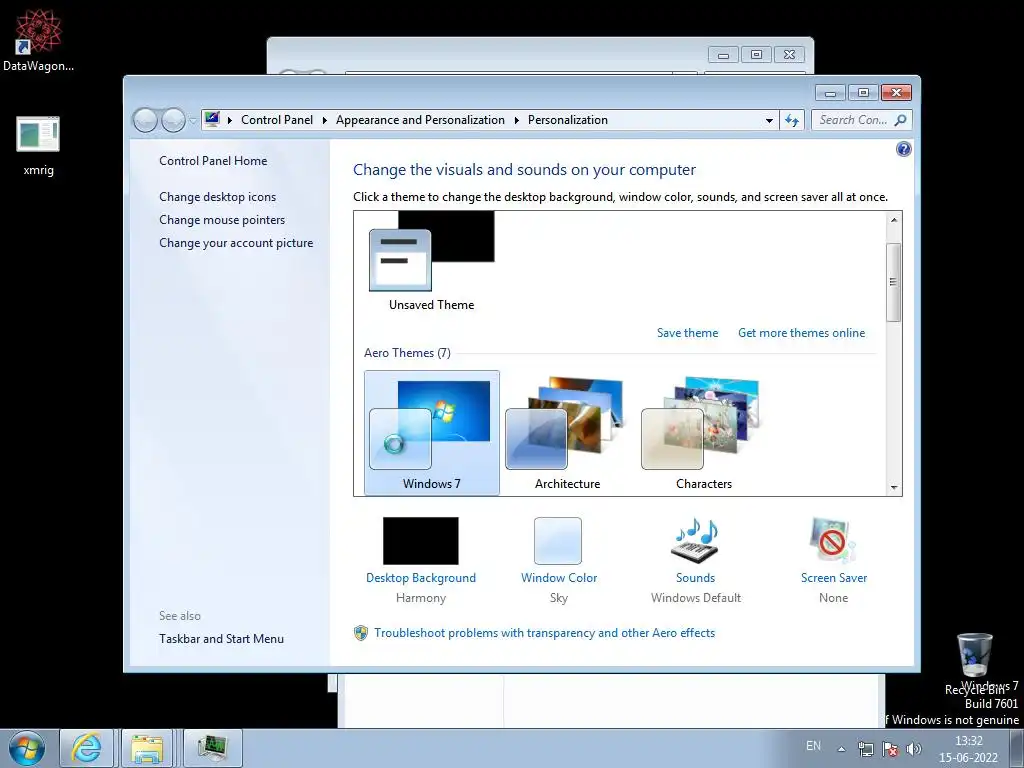Click the Show desktop strip

(x=1016, y=748)
